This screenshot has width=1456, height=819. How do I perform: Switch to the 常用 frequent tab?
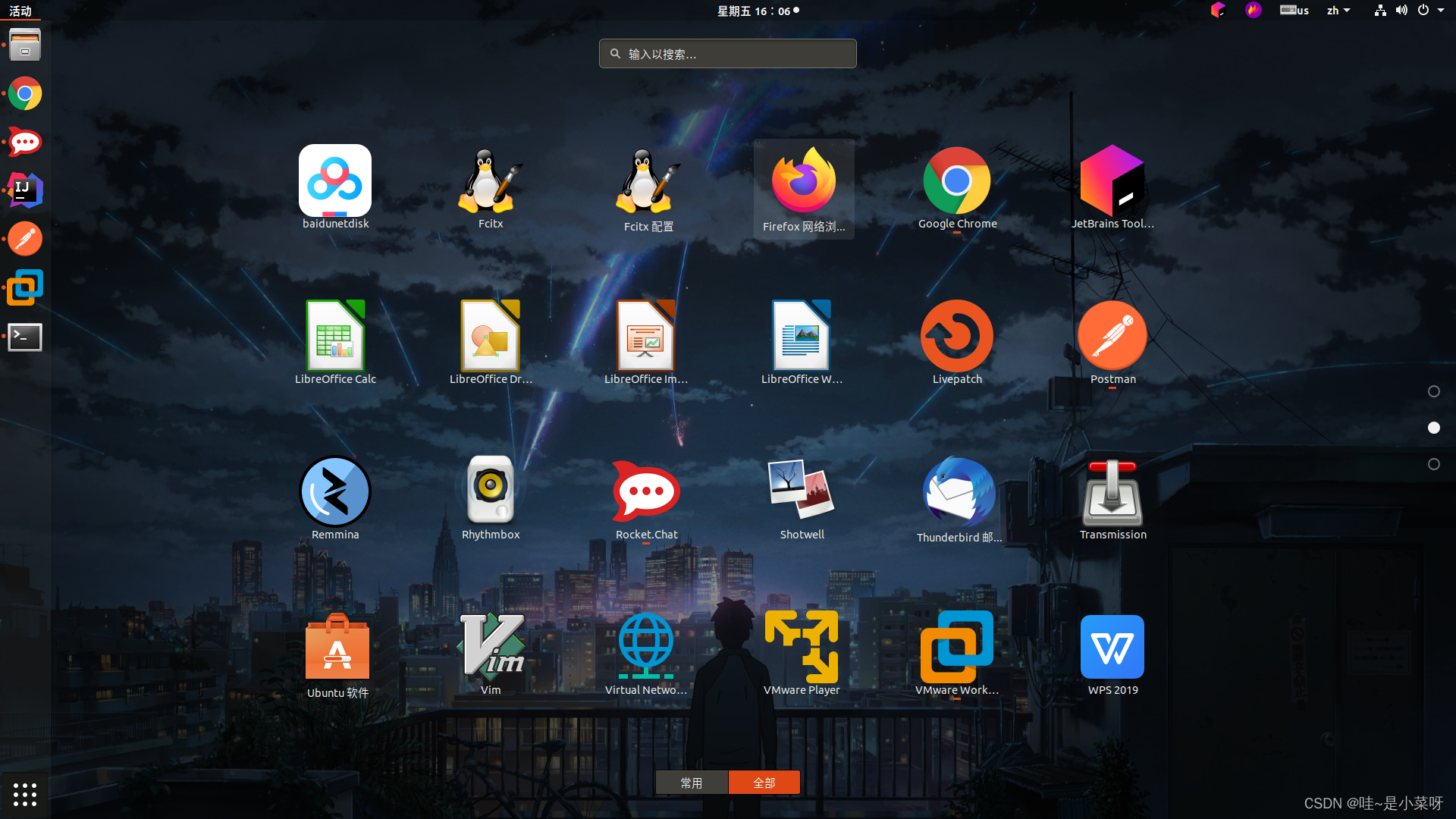[691, 783]
